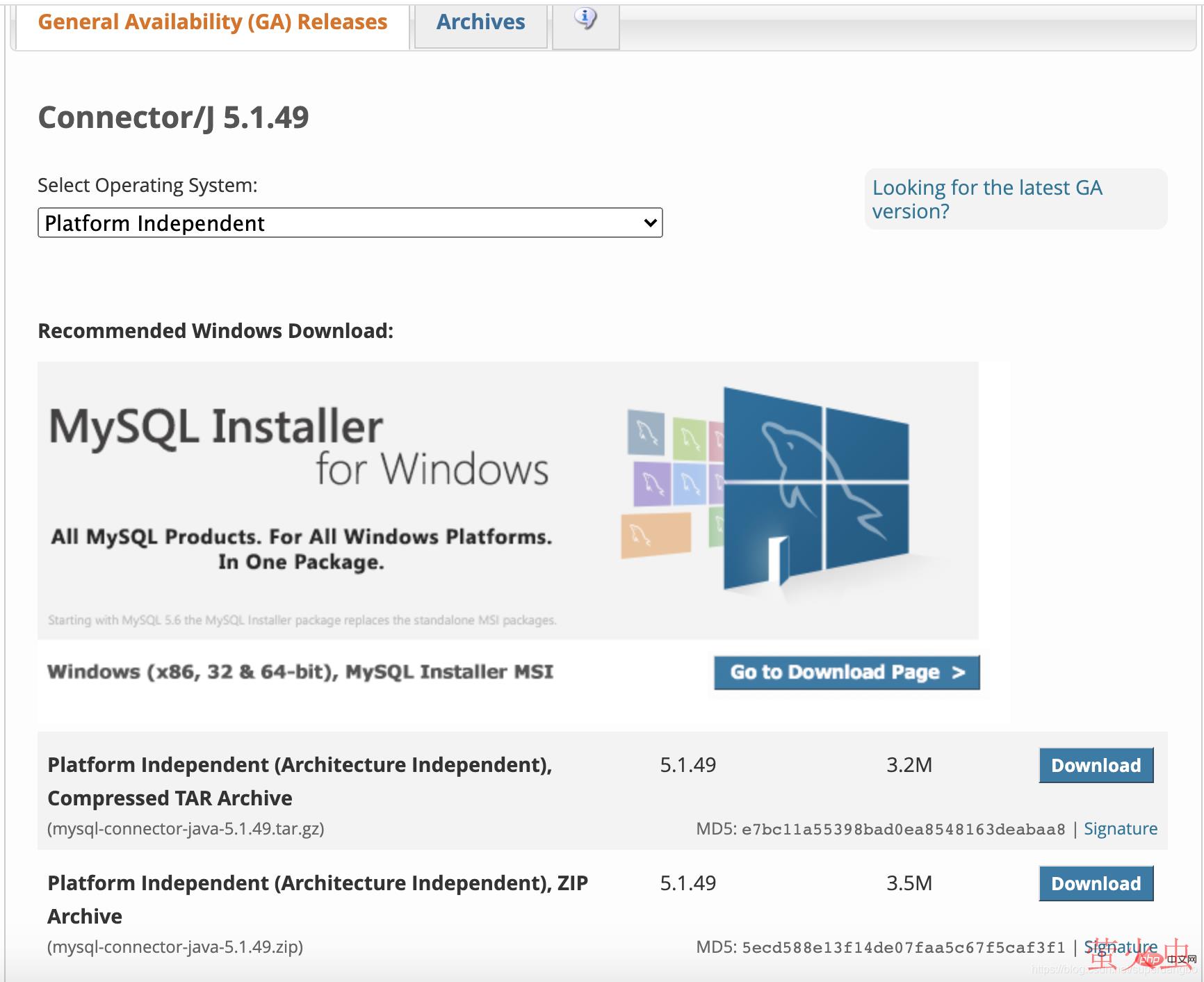Open the Select Operating System dropdown
Screen dimensions: 1204x982
pyautogui.click(x=350, y=223)
